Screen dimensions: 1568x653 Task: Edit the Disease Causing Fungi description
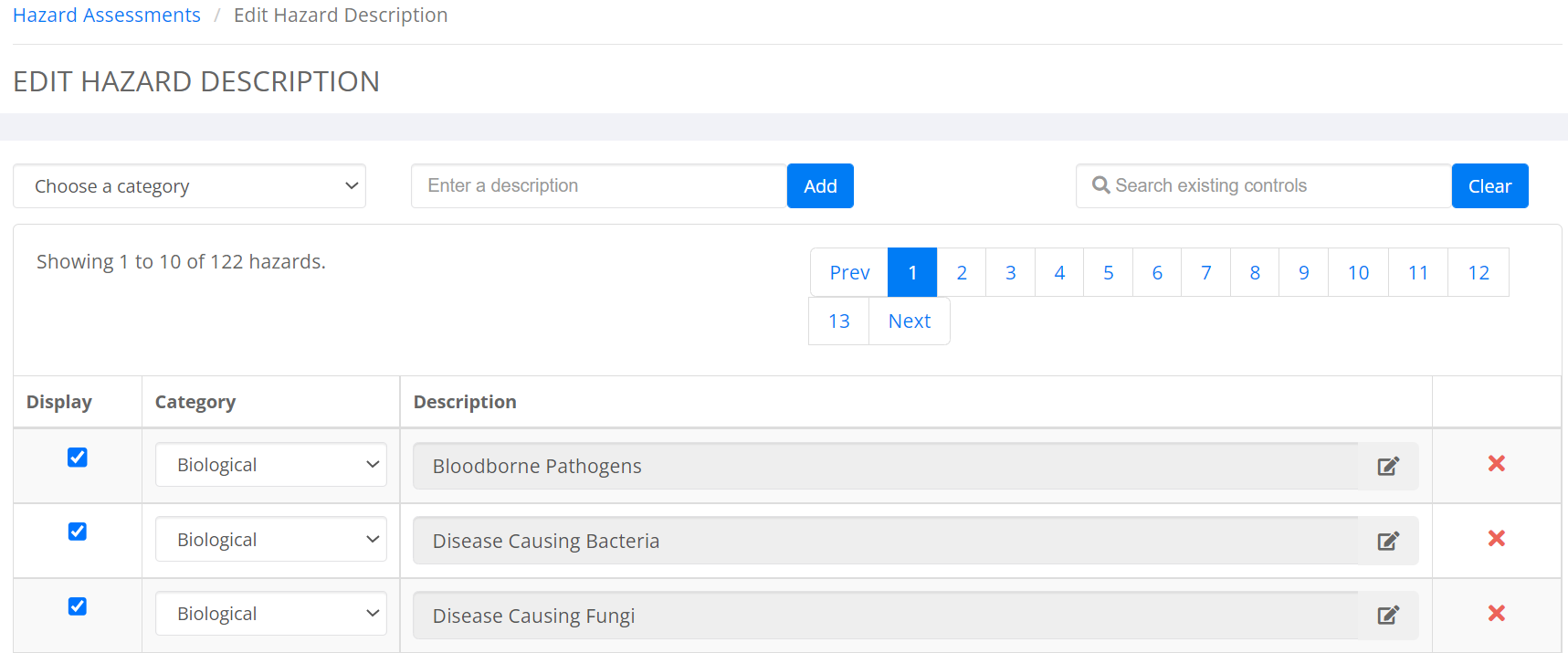pos(1388,616)
